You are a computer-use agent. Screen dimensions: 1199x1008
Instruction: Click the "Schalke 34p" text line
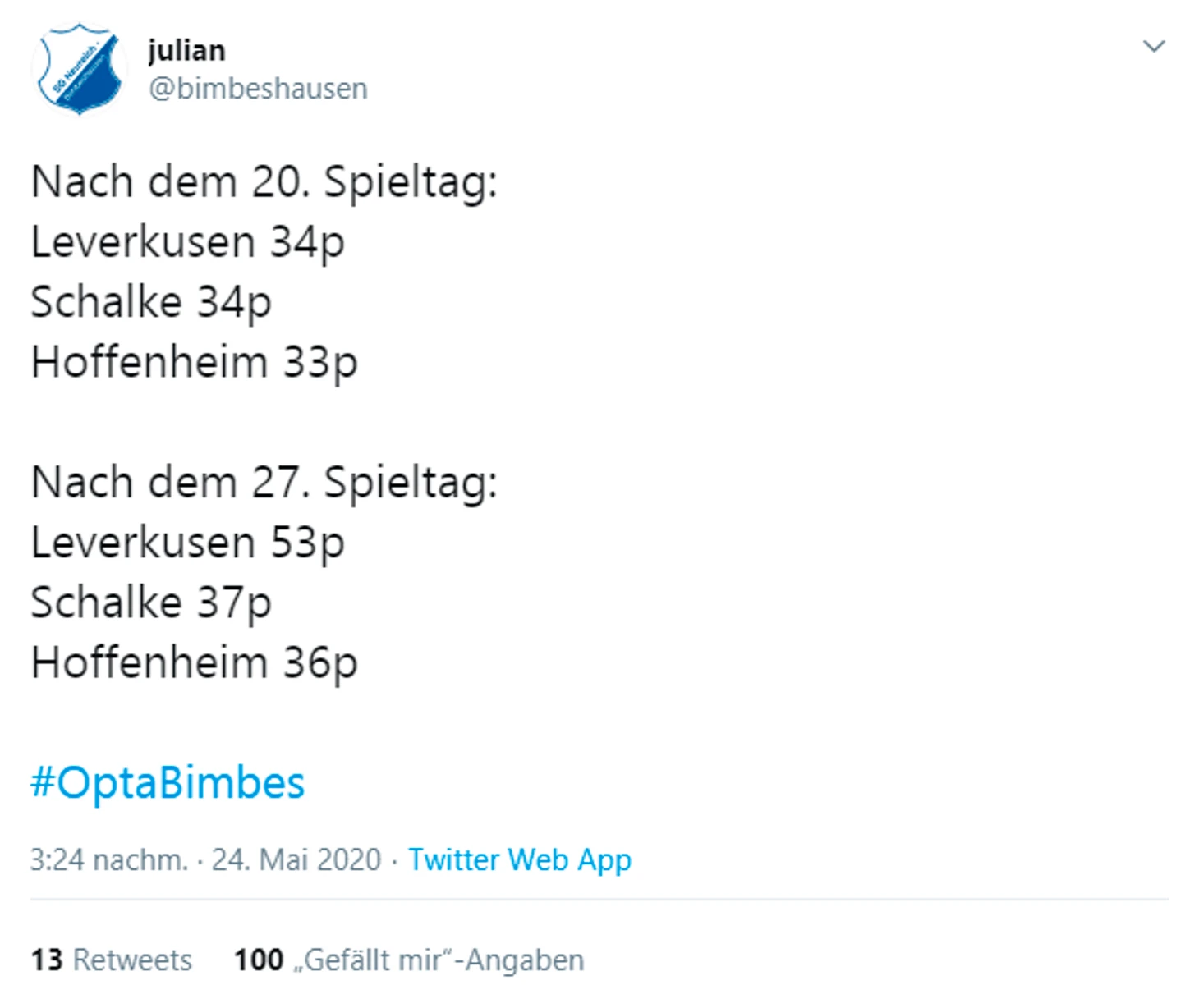(151, 302)
